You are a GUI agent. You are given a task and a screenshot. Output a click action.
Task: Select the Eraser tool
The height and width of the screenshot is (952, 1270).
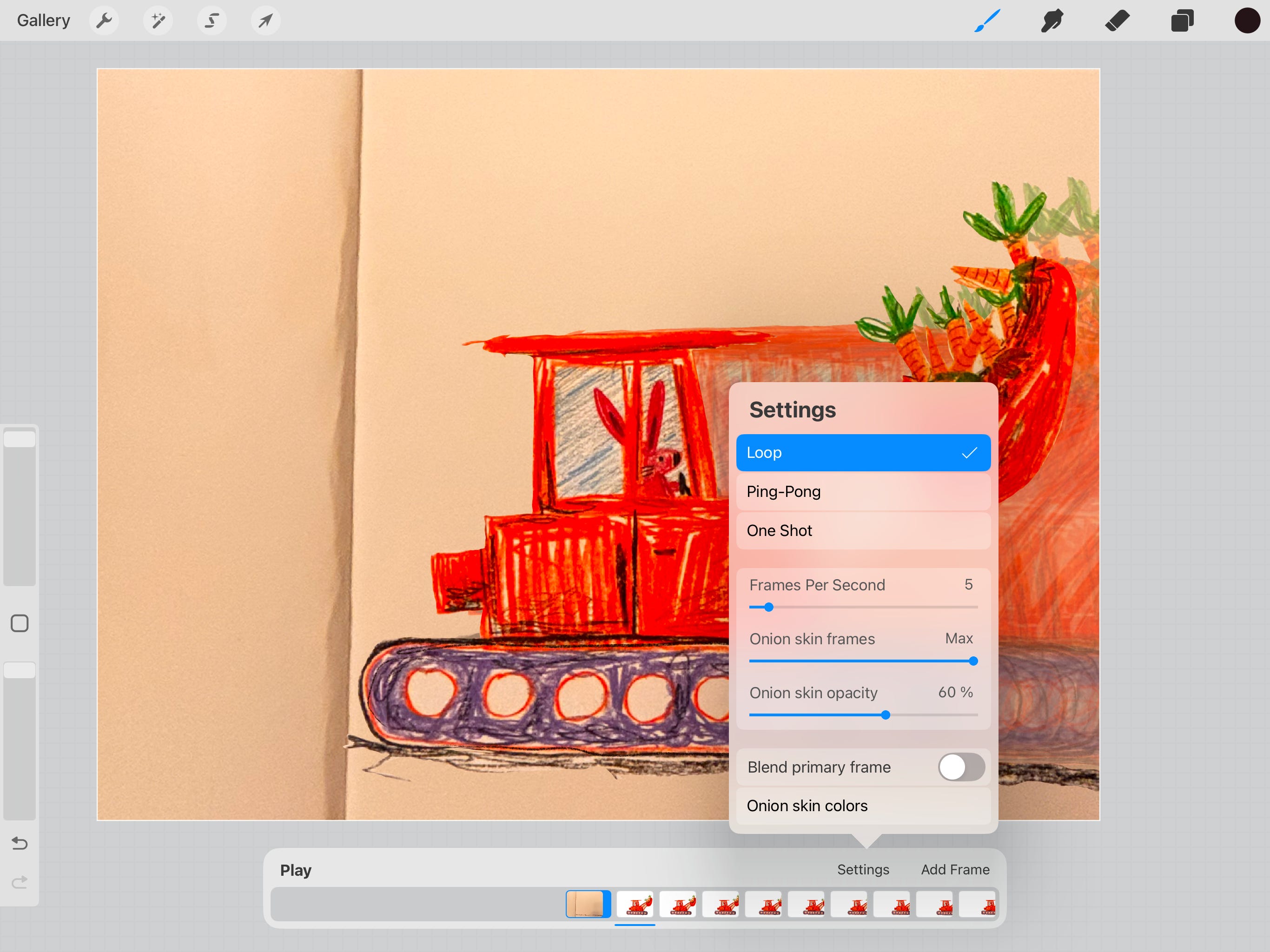point(1117,20)
